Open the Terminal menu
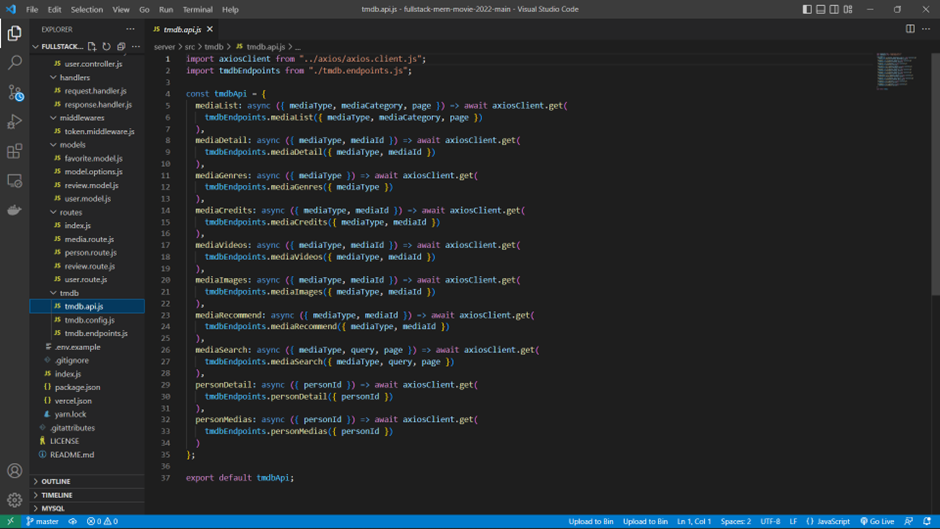The height and width of the screenshot is (529, 940). (x=197, y=9)
